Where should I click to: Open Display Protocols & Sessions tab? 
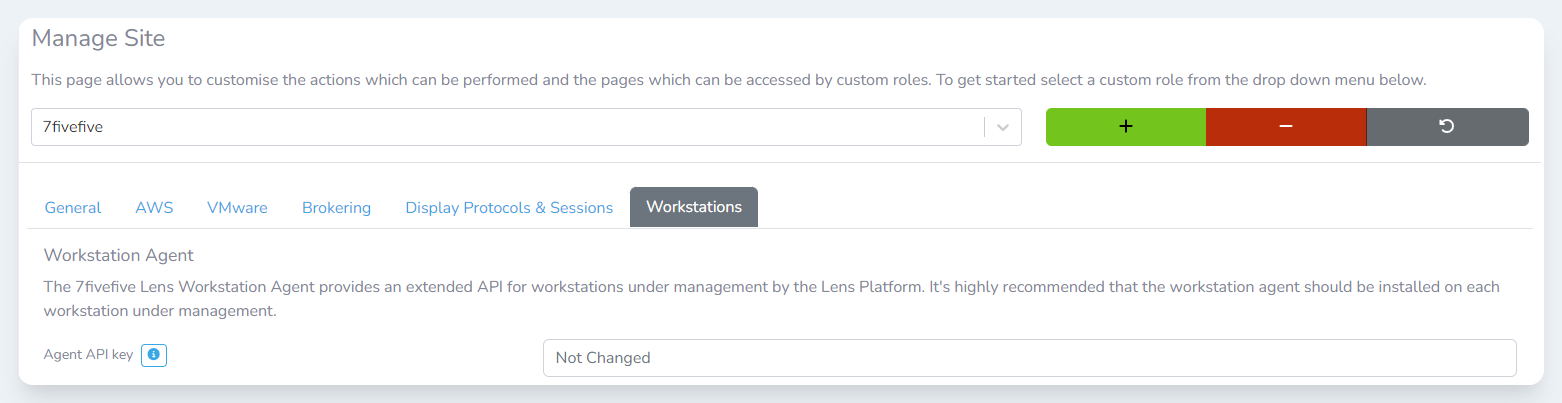(x=509, y=208)
